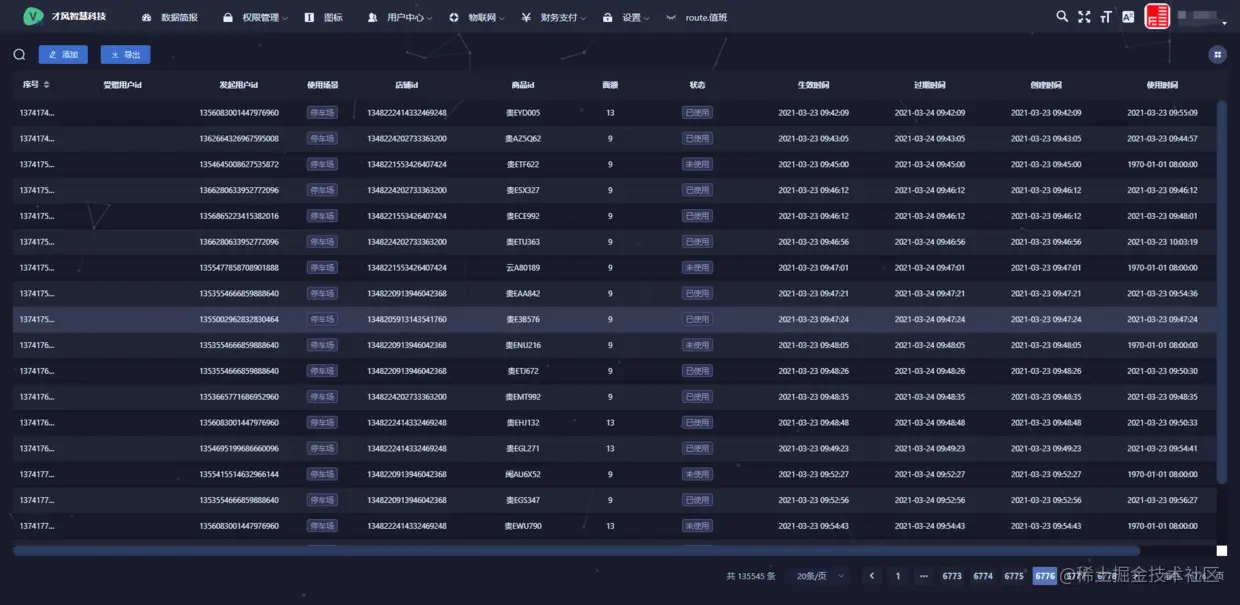Open the table search icon beside 添加

19,55
